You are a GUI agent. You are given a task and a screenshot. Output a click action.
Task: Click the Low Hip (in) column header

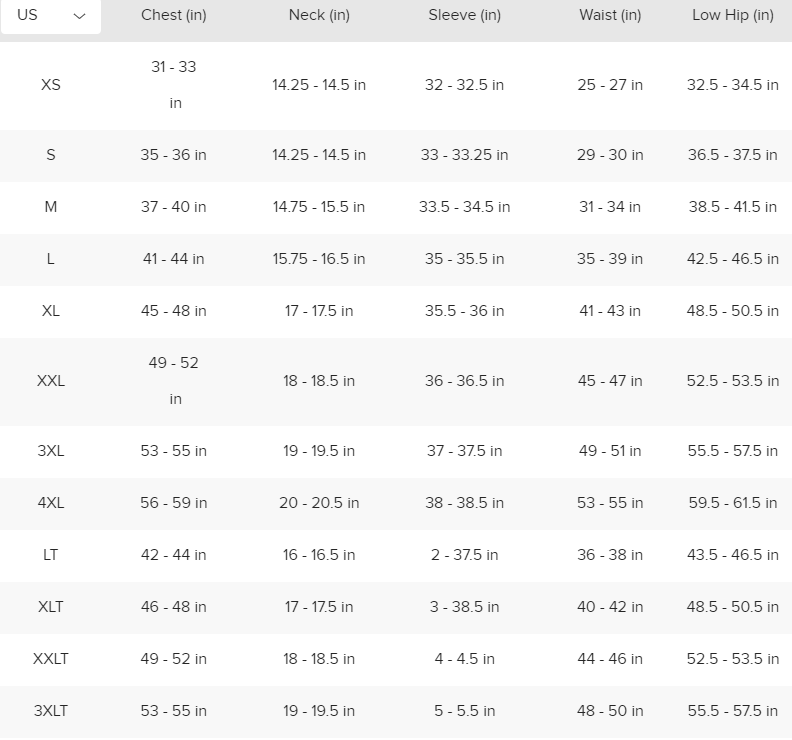(x=733, y=15)
